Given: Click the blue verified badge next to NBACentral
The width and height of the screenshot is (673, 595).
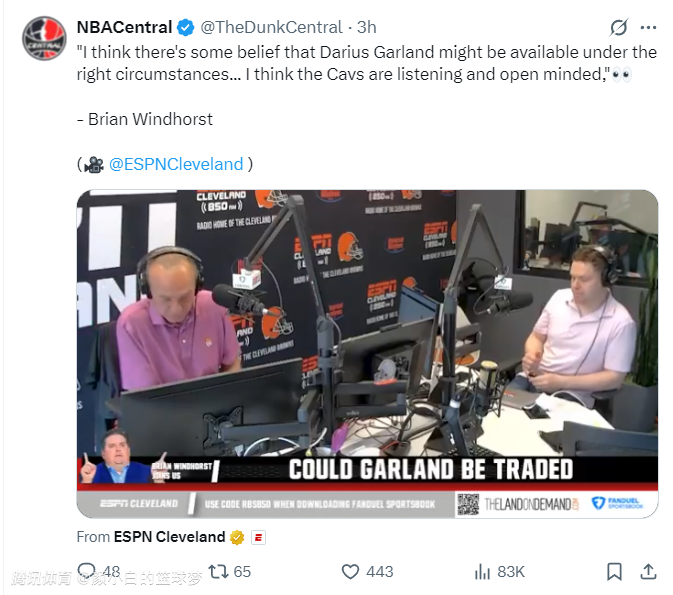Looking at the screenshot, I should (185, 27).
